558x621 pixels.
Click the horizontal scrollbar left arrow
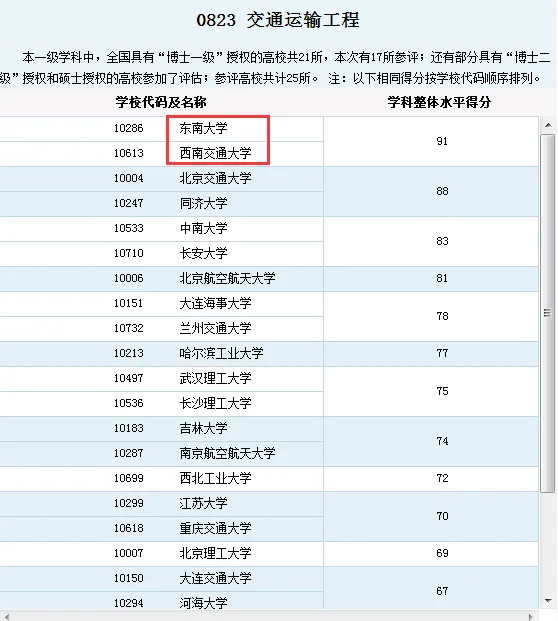[6, 616]
